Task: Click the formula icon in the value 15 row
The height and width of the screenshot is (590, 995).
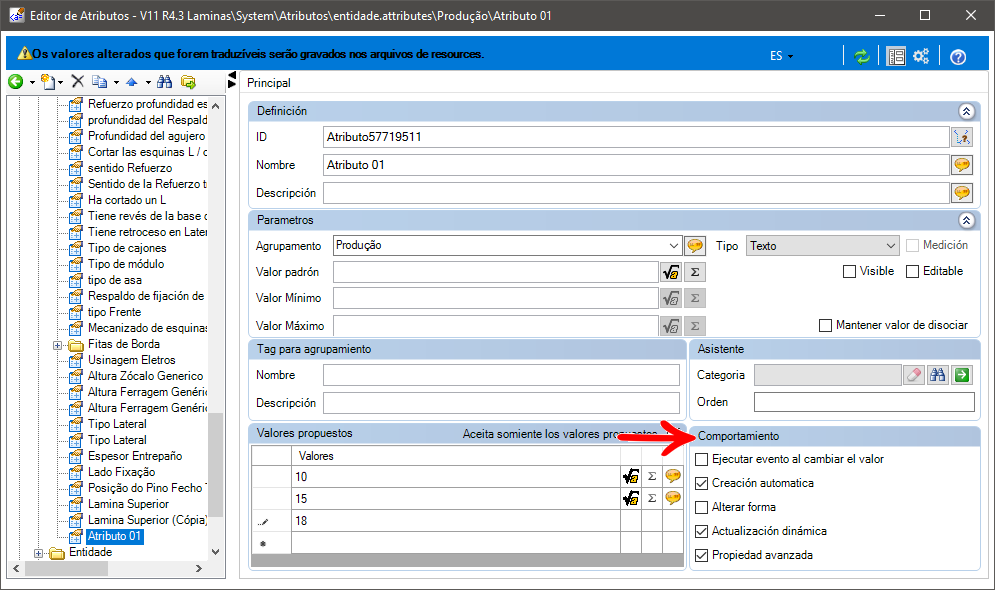Action: tap(631, 499)
